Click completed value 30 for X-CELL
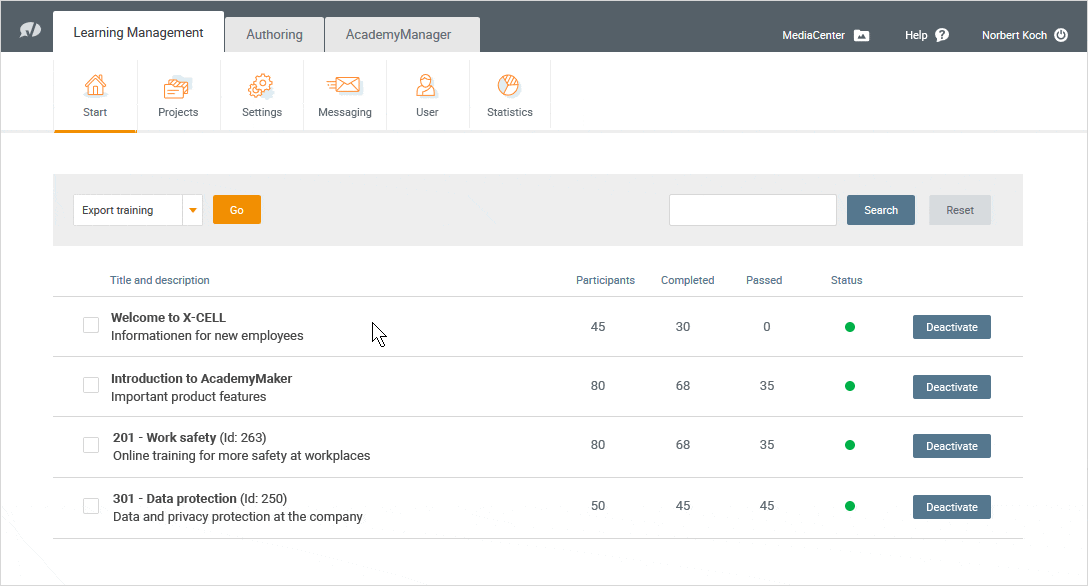The width and height of the screenshot is (1088, 586). click(683, 327)
